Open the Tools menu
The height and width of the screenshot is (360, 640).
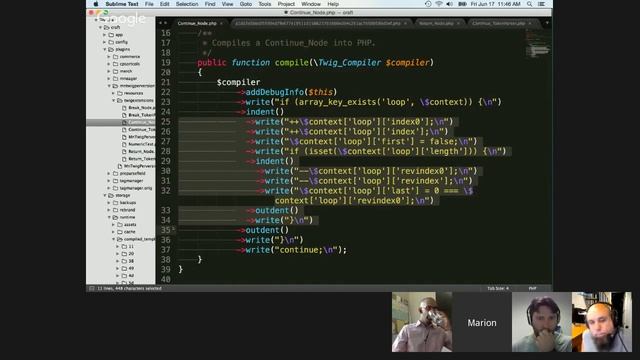(264, 4)
